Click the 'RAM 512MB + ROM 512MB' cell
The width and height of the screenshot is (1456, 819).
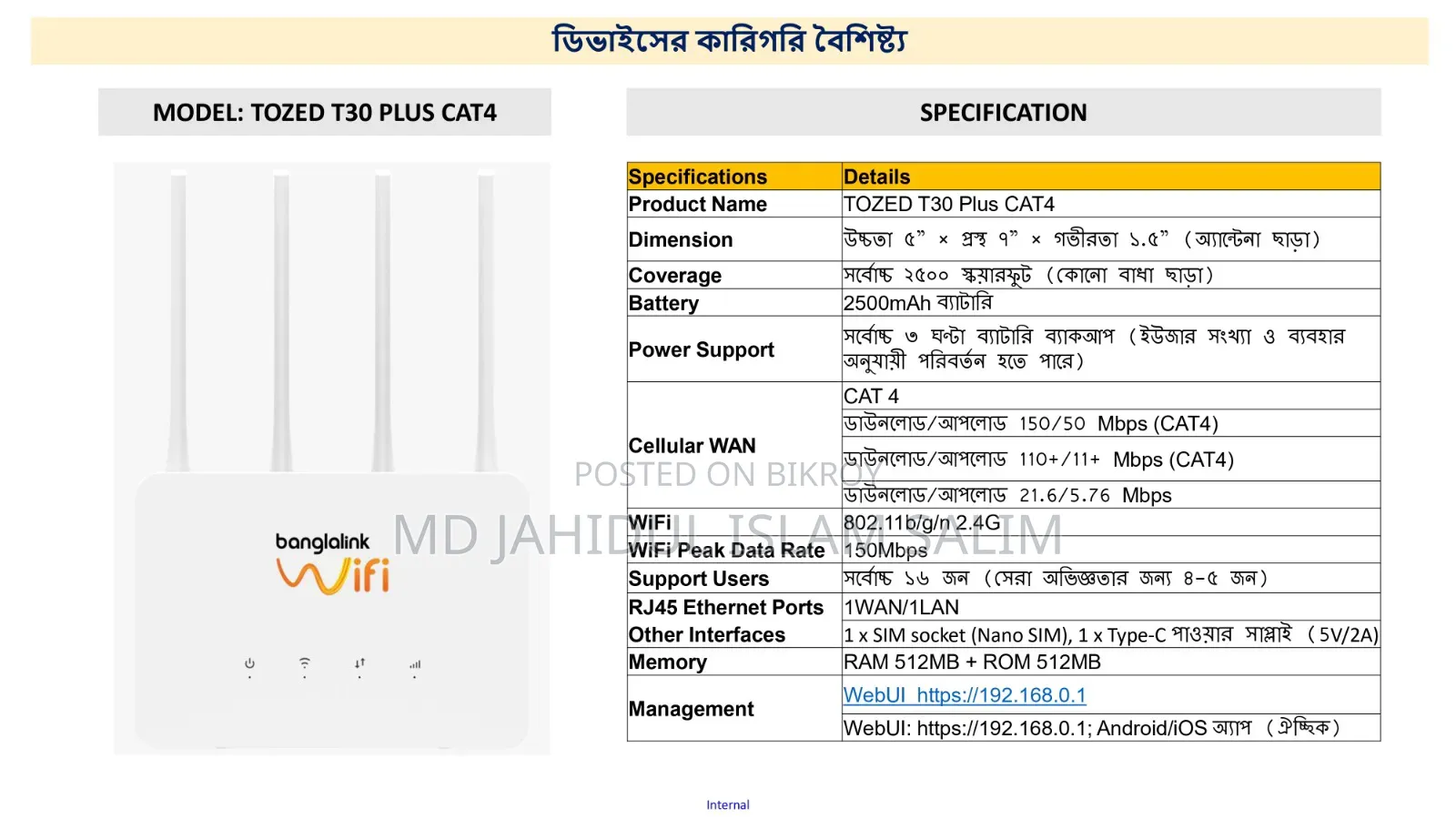(x=1111, y=662)
